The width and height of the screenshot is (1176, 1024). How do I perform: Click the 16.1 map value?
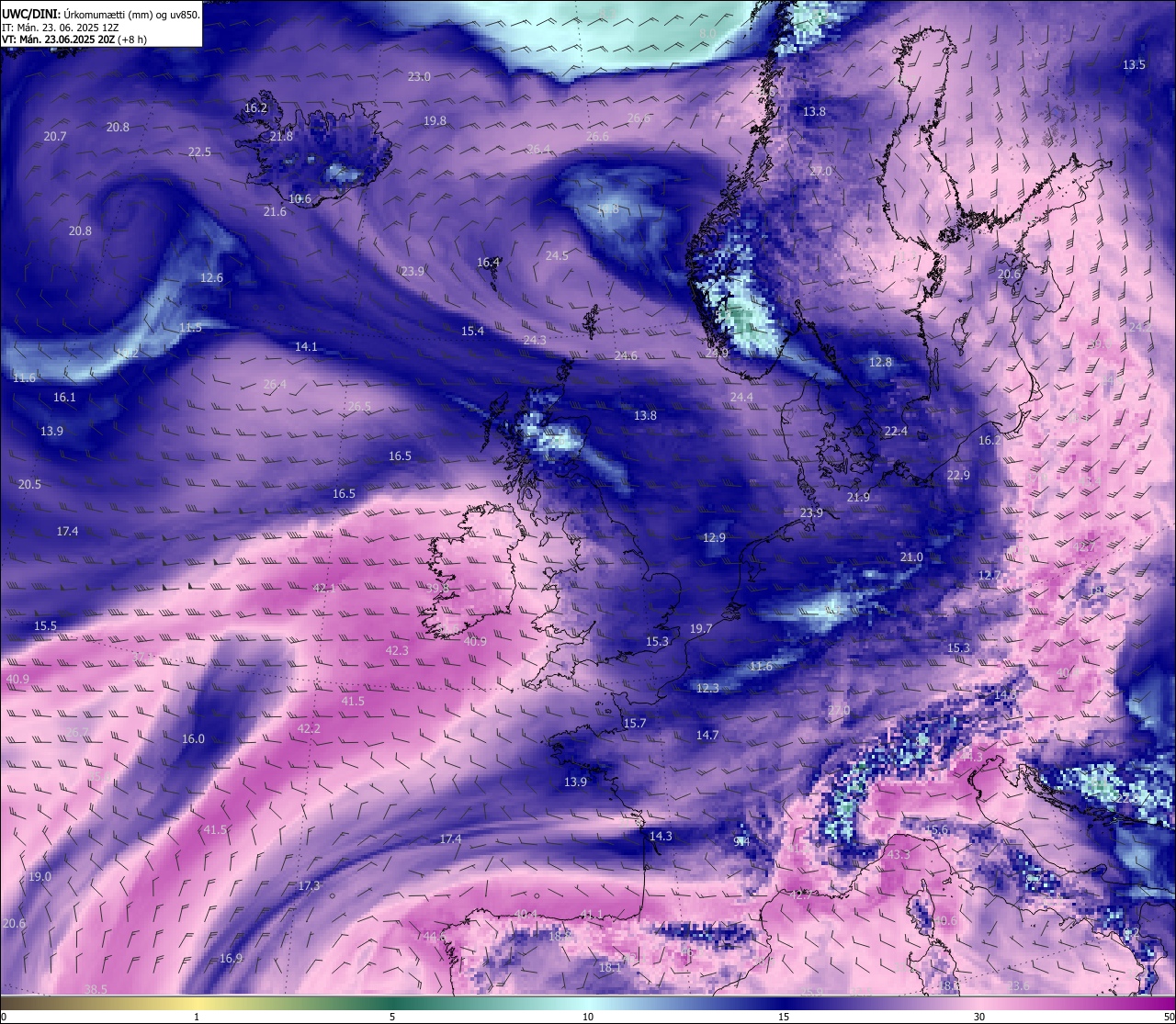click(x=64, y=397)
